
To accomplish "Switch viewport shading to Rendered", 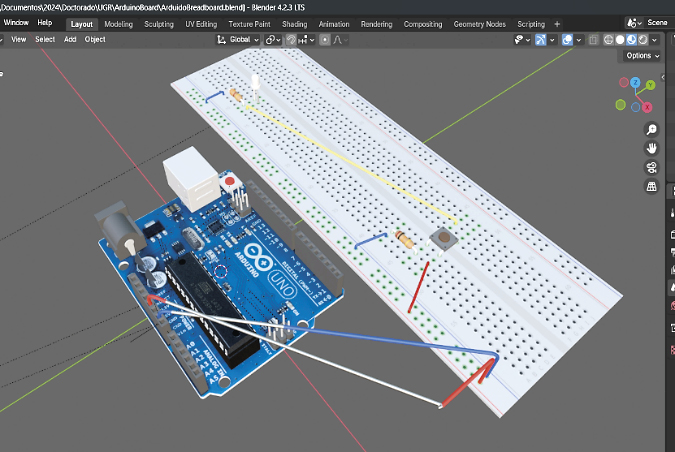I will pos(643,40).
